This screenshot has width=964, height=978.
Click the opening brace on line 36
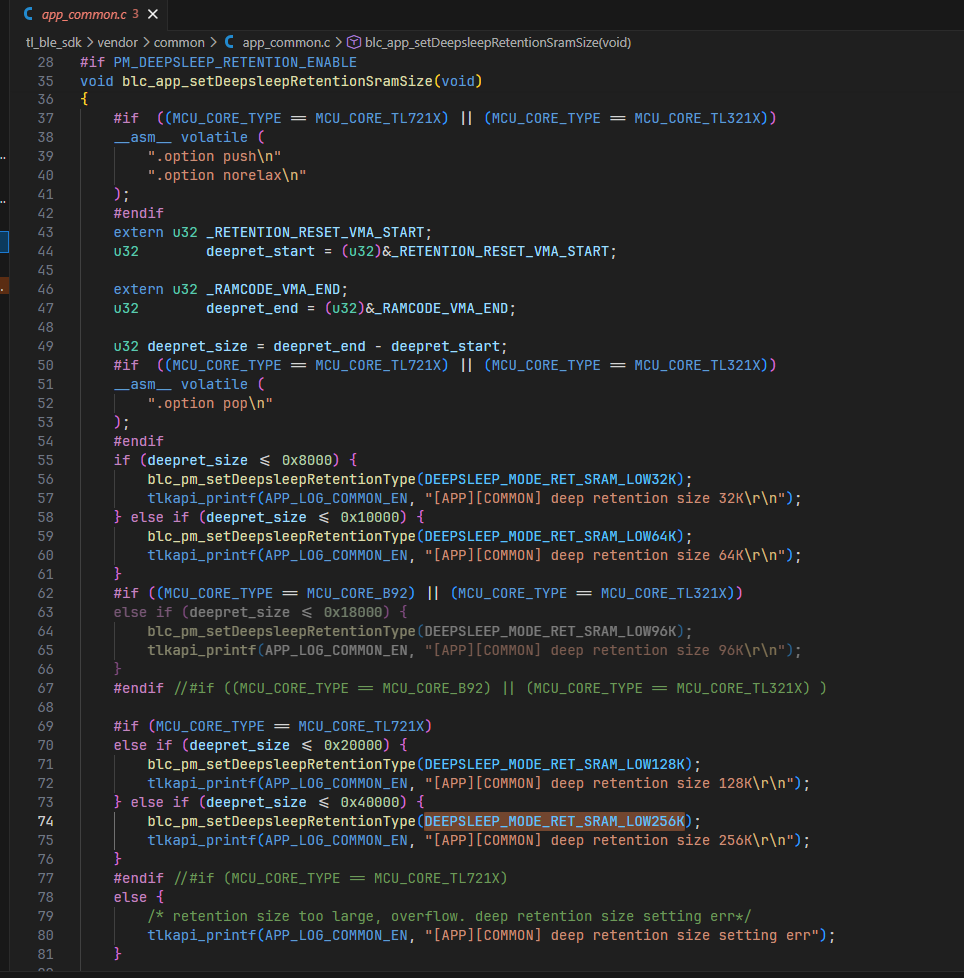point(84,100)
